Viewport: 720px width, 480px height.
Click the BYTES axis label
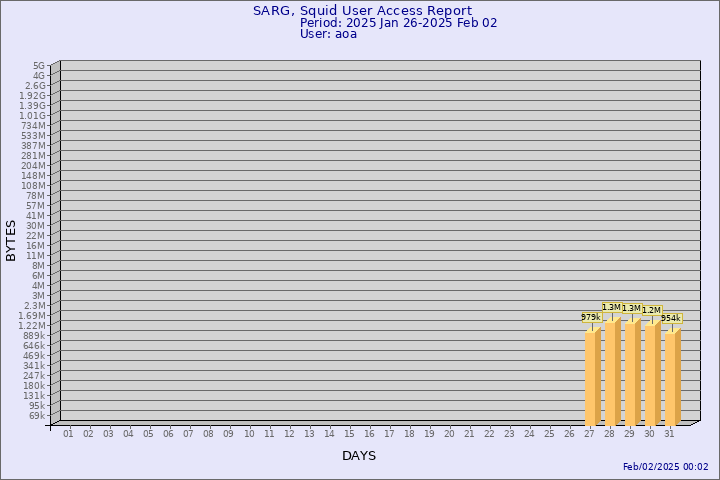click(11, 240)
